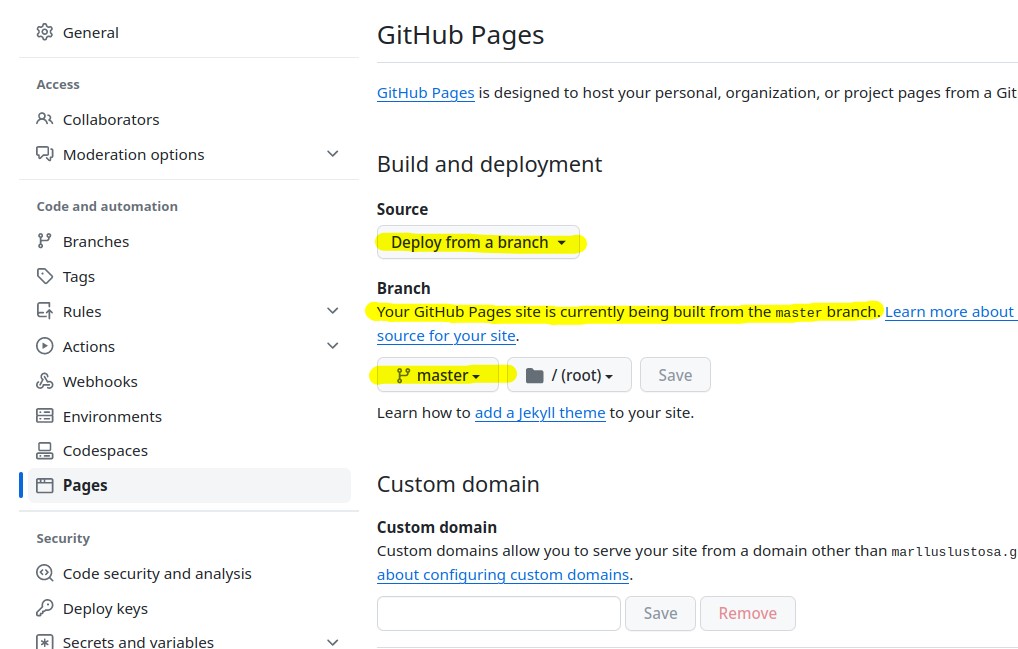Viewport: 1018px width, 649px height.
Task: Expand the Rules sidebar section
Action: coord(332,311)
